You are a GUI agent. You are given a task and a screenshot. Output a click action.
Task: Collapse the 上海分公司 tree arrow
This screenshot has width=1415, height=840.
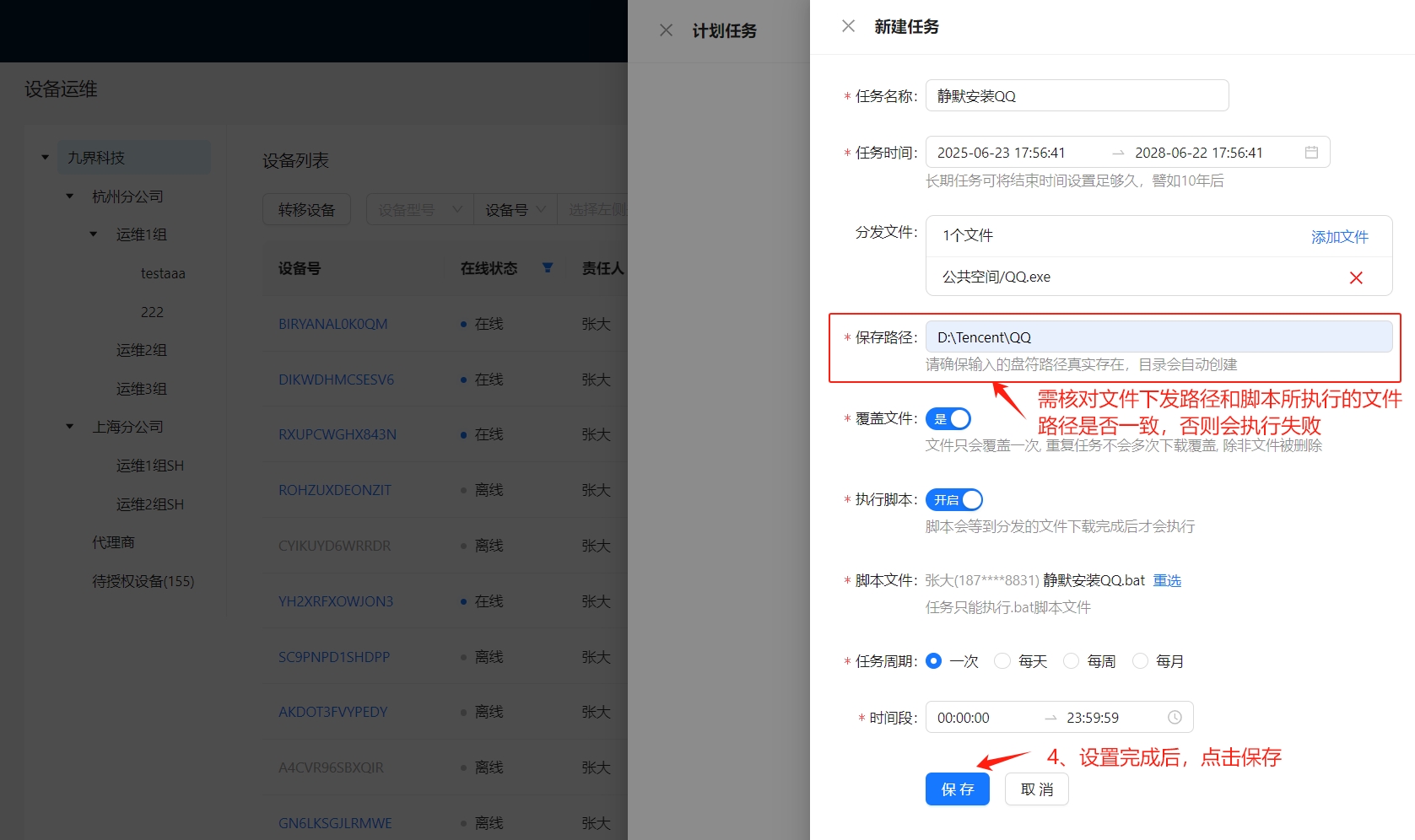70,427
